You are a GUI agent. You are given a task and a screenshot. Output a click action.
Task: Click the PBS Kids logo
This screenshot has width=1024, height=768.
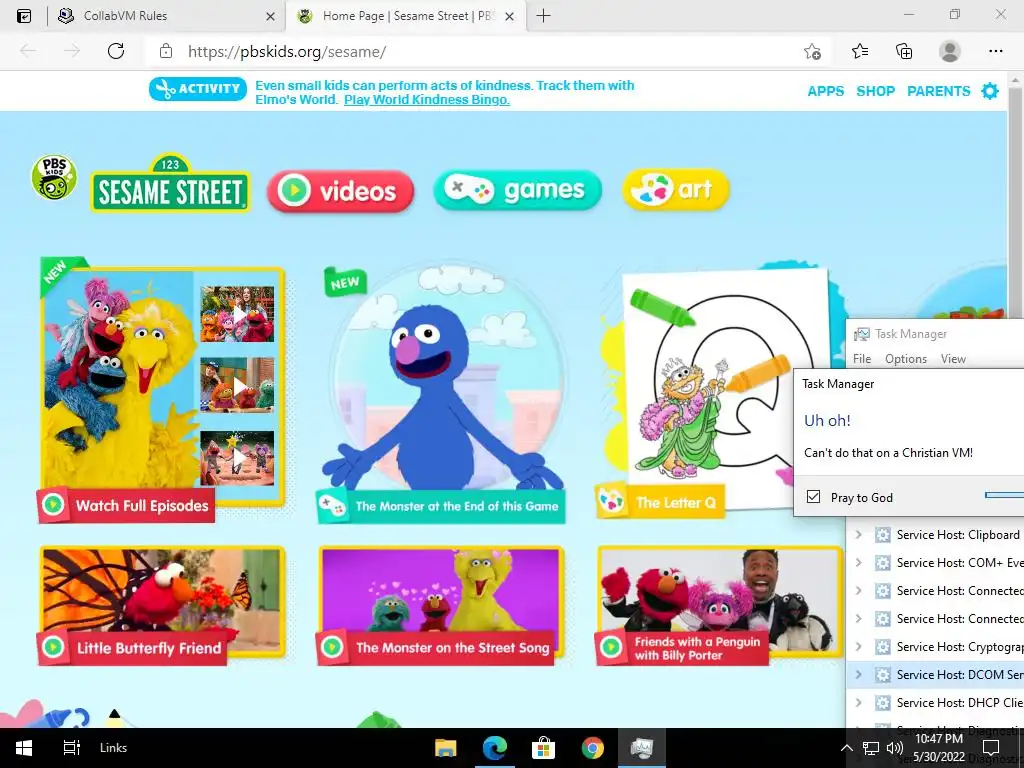54,178
